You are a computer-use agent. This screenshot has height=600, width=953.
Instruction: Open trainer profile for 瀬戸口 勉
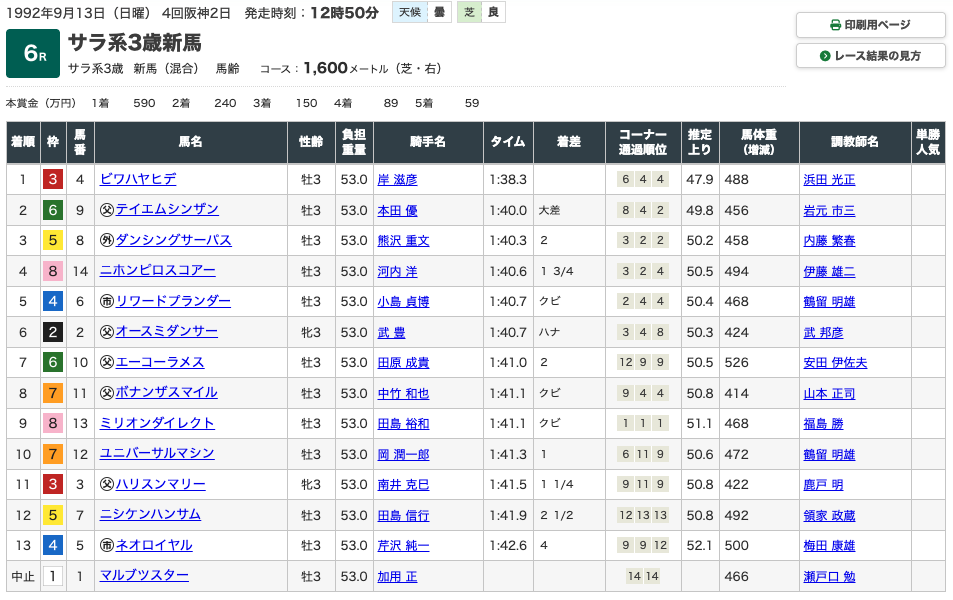click(x=829, y=576)
